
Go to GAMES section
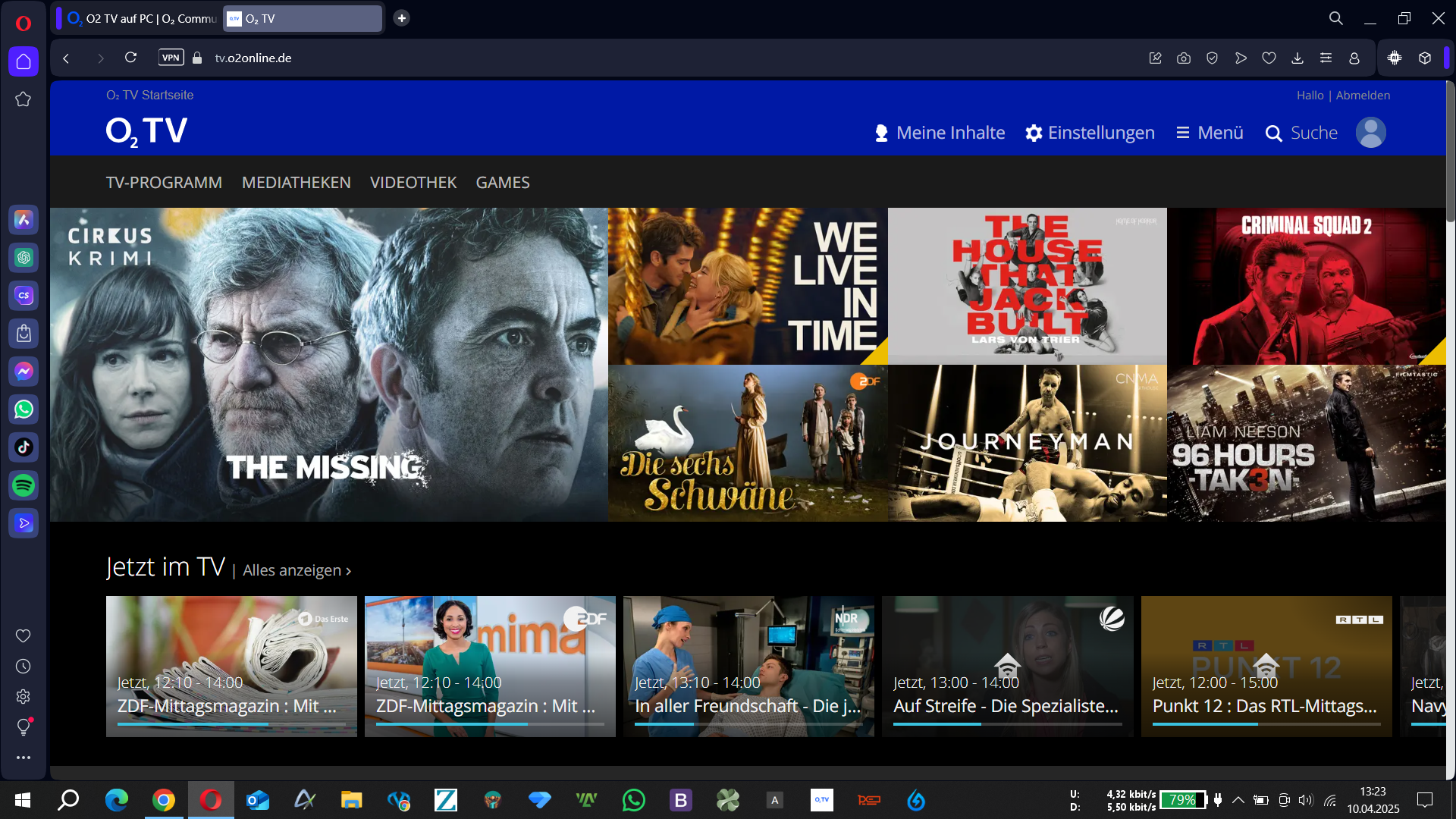[503, 183]
